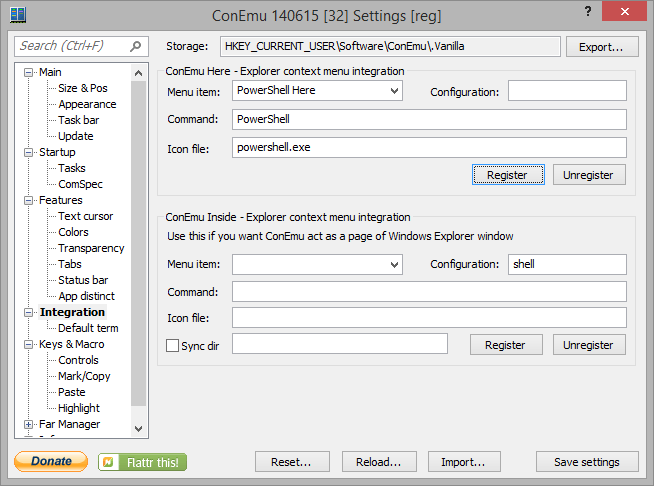Open the PowerShell Here menu item dropdown
The image size is (654, 486).
(x=394, y=91)
